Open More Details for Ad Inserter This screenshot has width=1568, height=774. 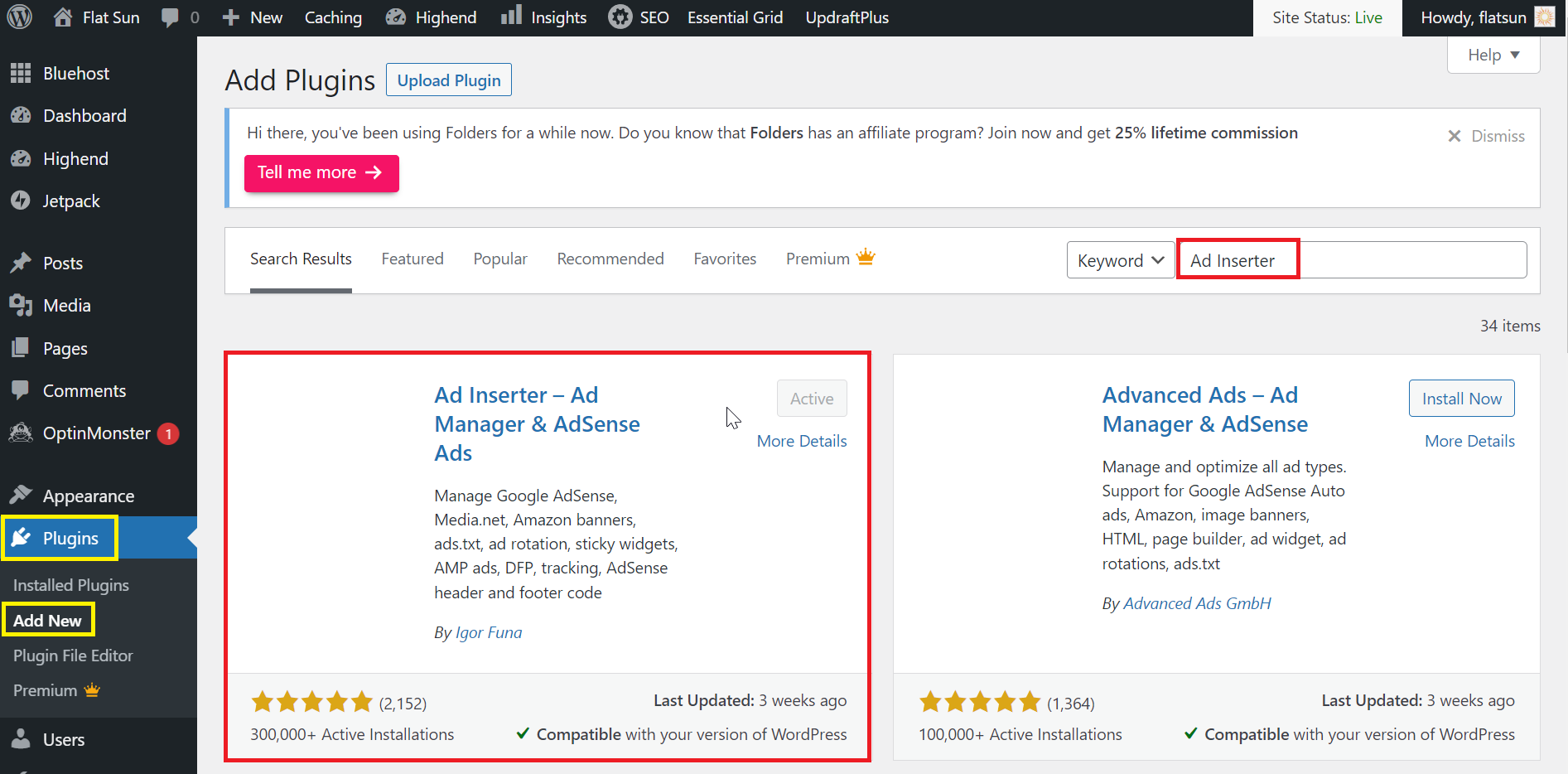(x=802, y=441)
